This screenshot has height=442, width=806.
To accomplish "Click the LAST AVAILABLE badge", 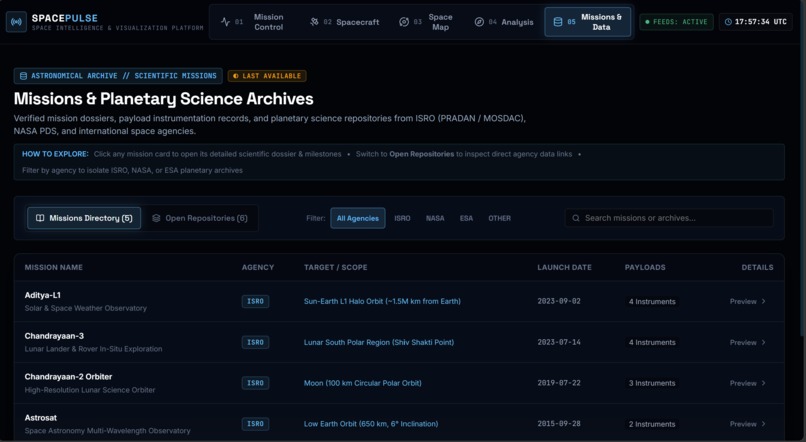I will click(267, 76).
